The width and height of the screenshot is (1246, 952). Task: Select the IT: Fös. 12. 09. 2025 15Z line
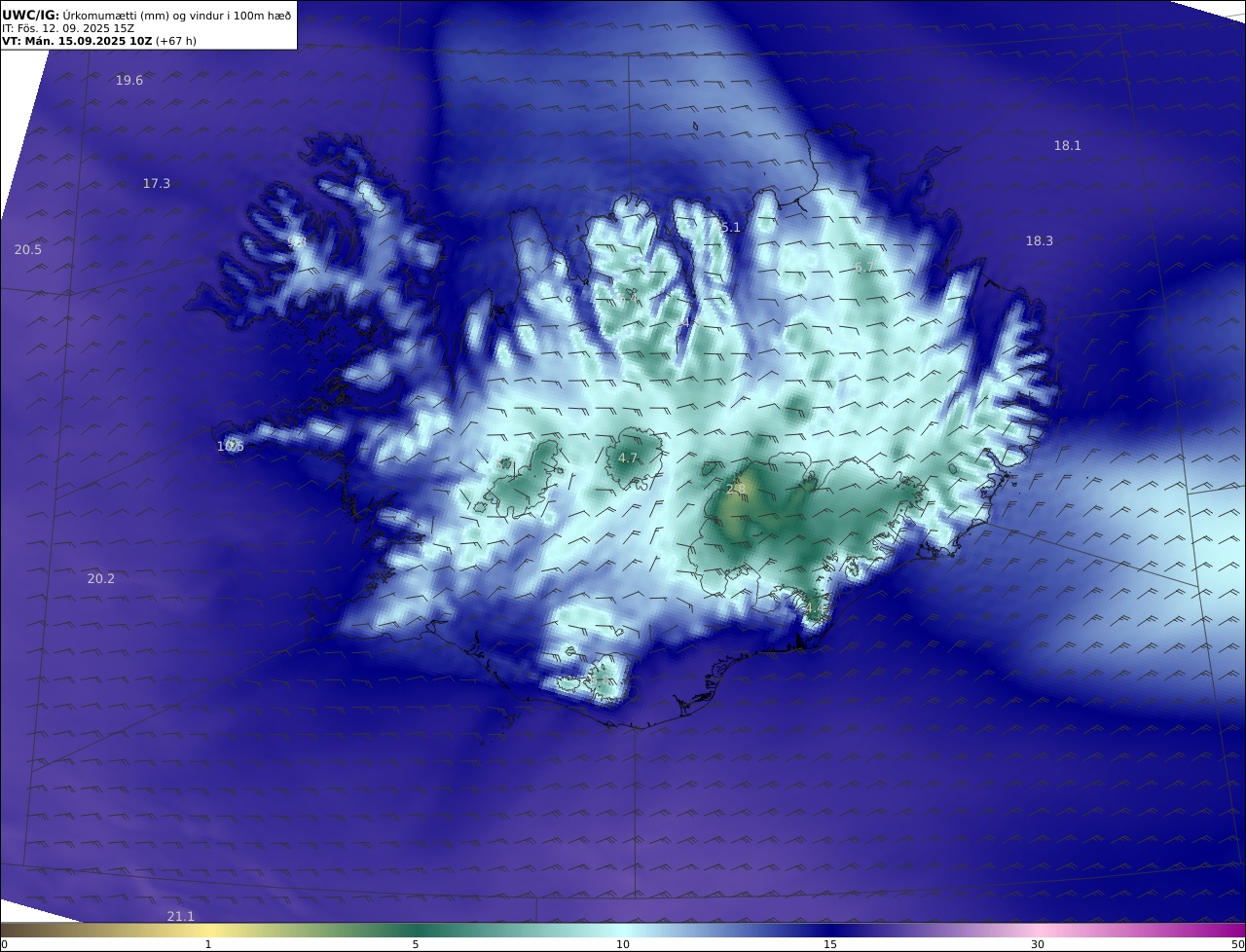click(68, 28)
